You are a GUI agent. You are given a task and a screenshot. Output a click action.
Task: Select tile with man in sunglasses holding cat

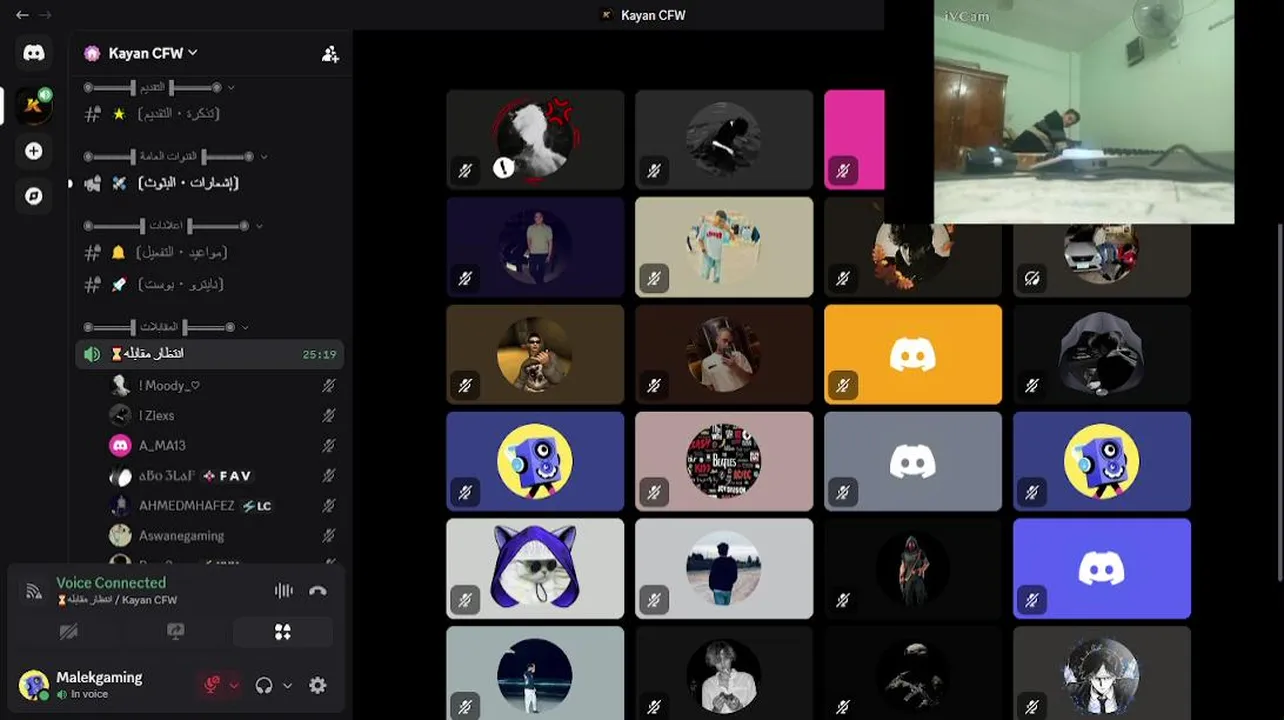[x=535, y=354]
